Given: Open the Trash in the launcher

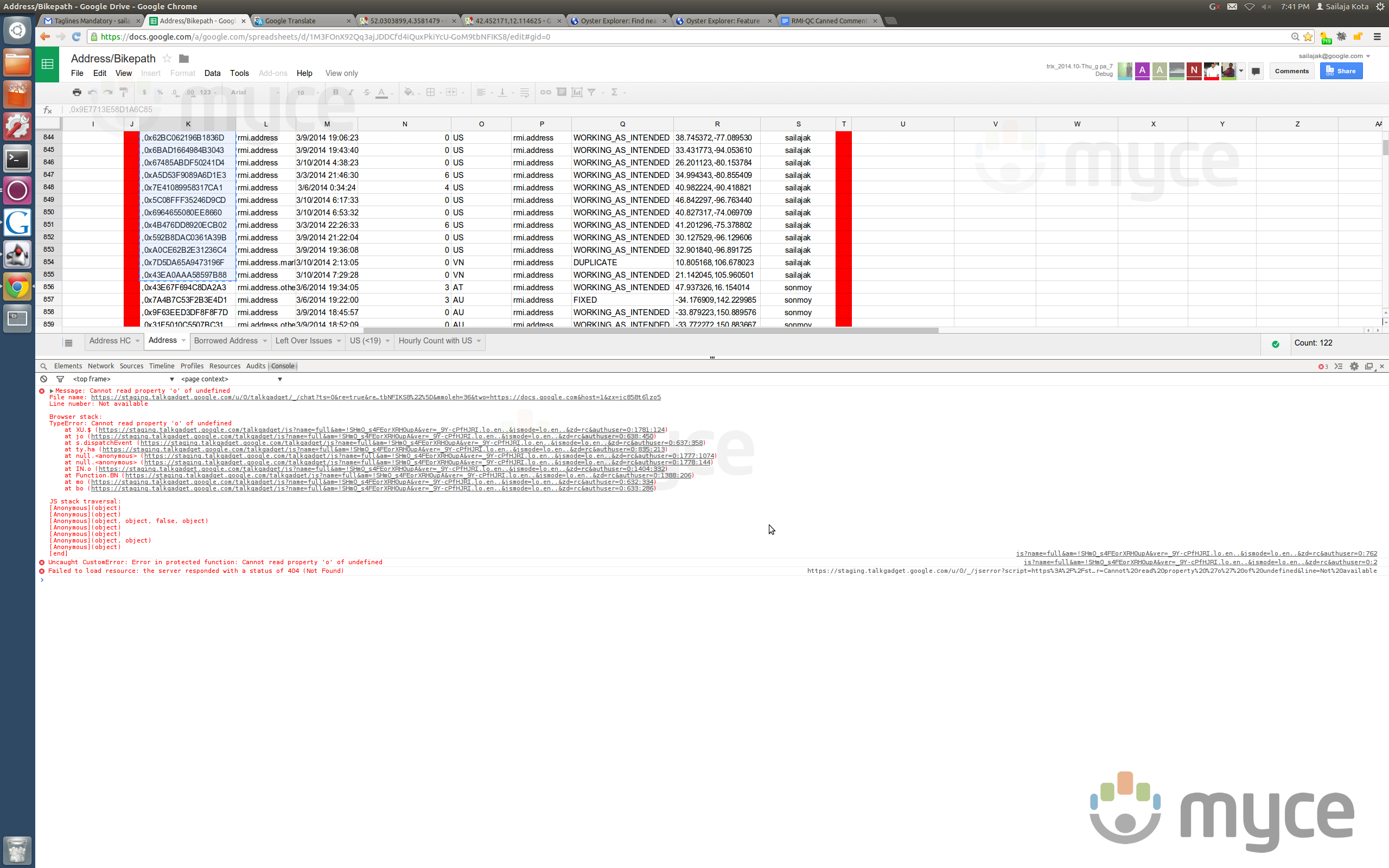Looking at the screenshot, I should (17, 850).
